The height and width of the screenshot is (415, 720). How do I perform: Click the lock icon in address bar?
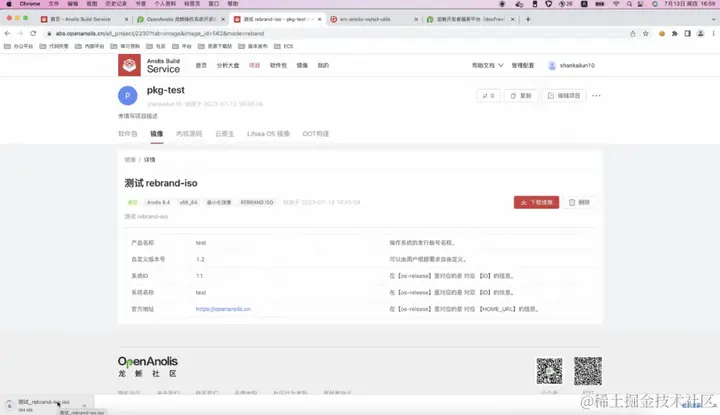(49, 34)
